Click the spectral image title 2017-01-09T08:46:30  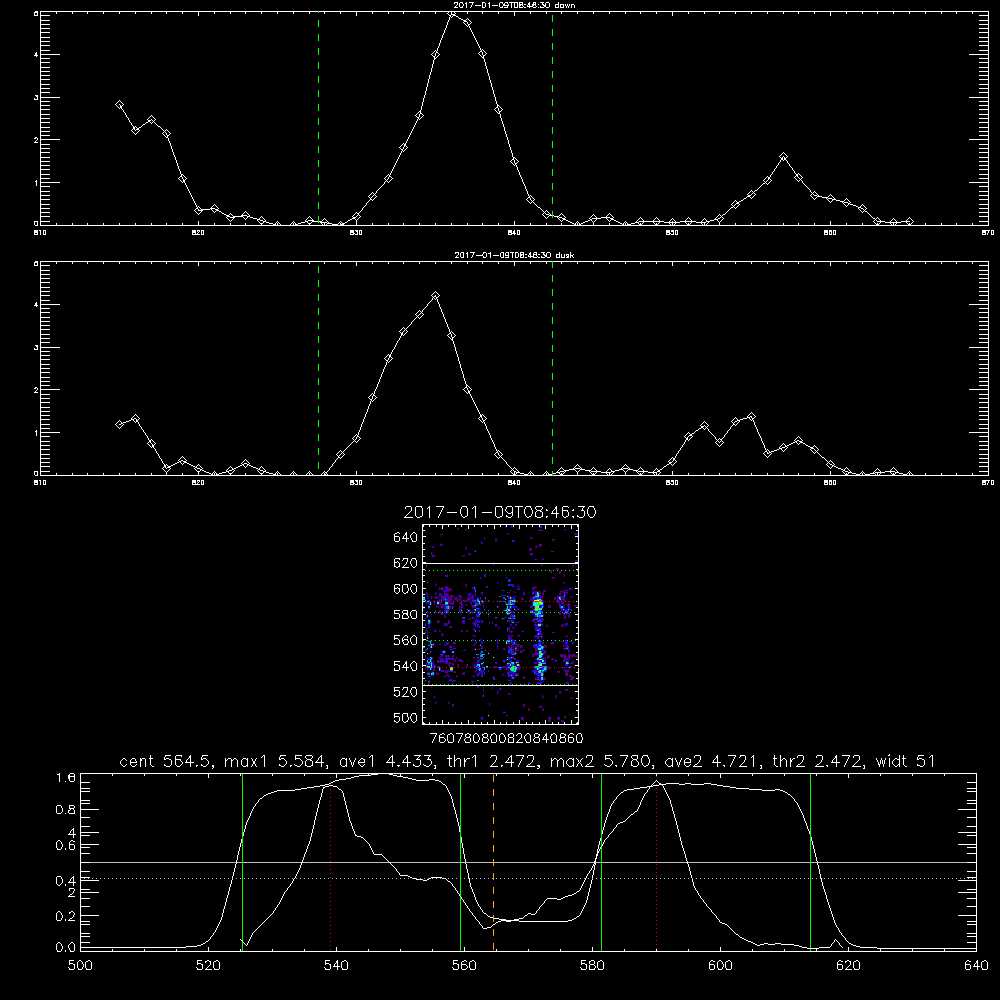[x=500, y=512]
